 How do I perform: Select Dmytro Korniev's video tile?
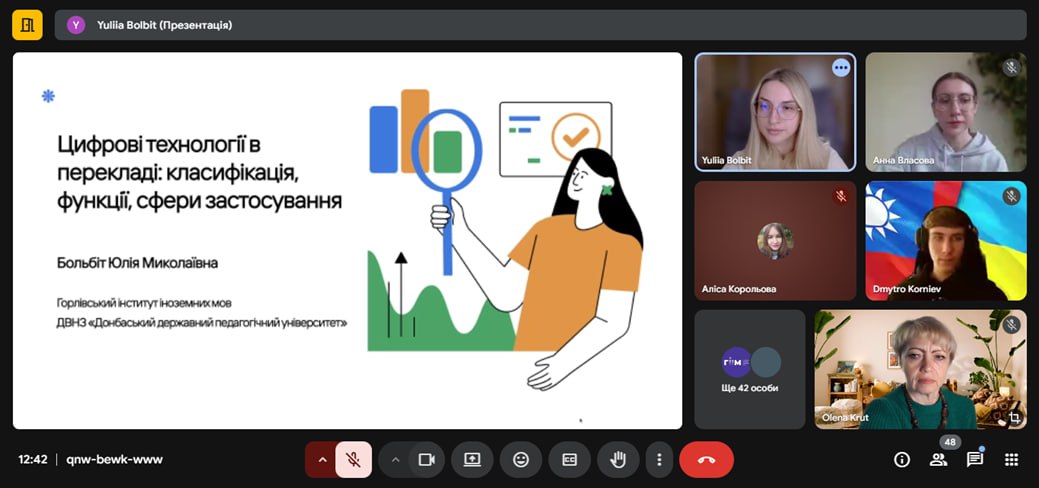coord(945,240)
